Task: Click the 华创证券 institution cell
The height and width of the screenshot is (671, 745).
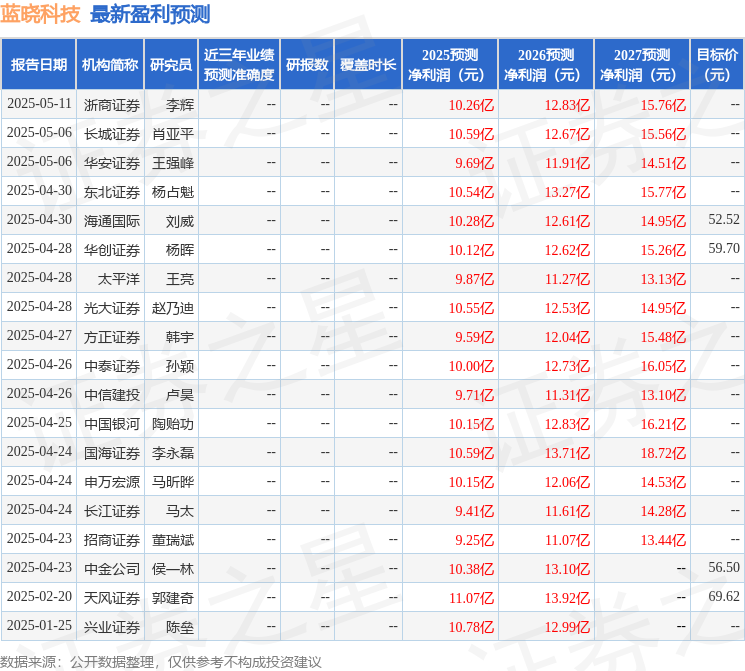Action: [112, 249]
